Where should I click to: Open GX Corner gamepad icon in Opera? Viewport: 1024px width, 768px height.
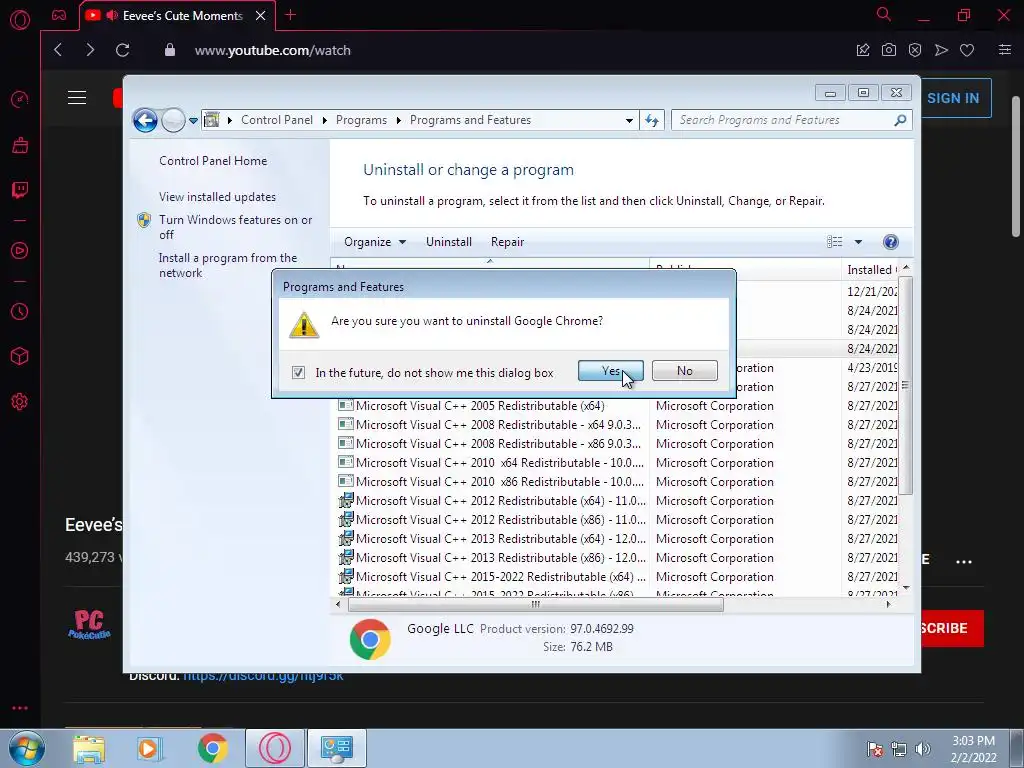(x=59, y=15)
